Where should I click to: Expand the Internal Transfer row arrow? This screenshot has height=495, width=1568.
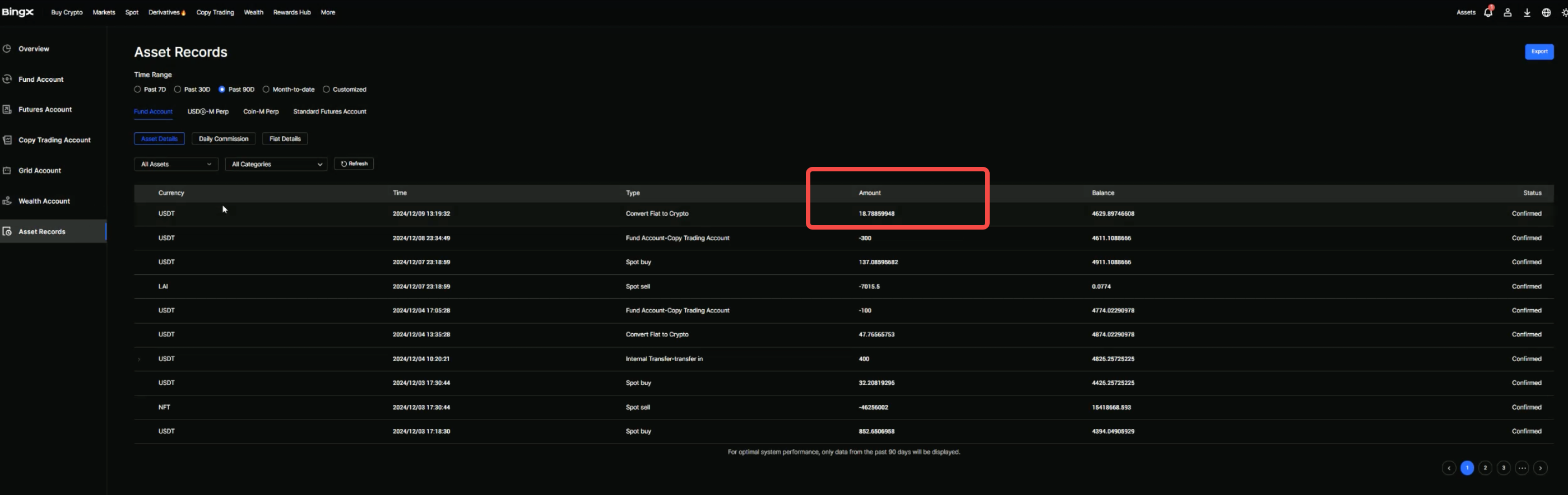[140, 359]
